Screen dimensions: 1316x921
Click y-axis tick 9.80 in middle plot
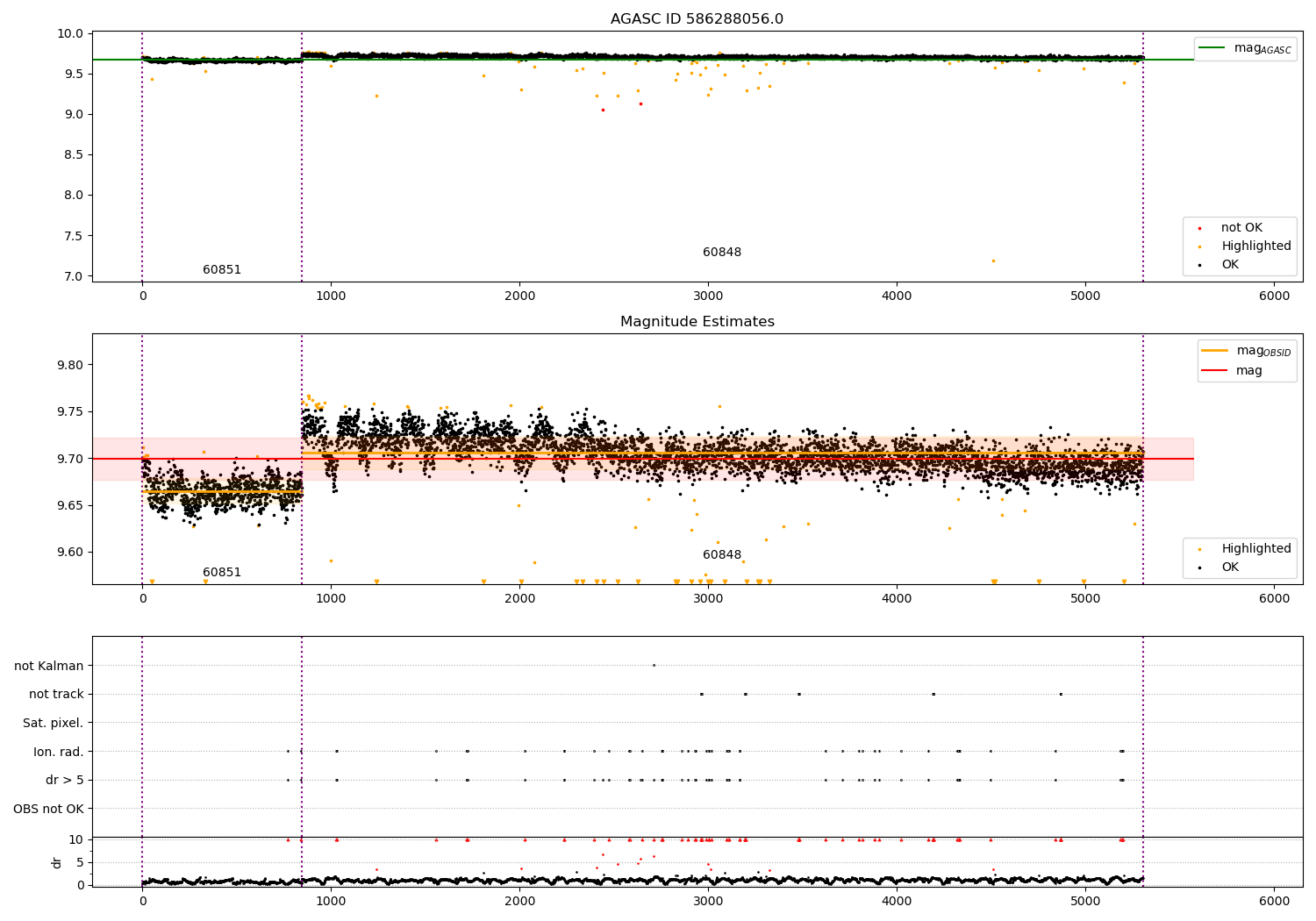coord(72,366)
